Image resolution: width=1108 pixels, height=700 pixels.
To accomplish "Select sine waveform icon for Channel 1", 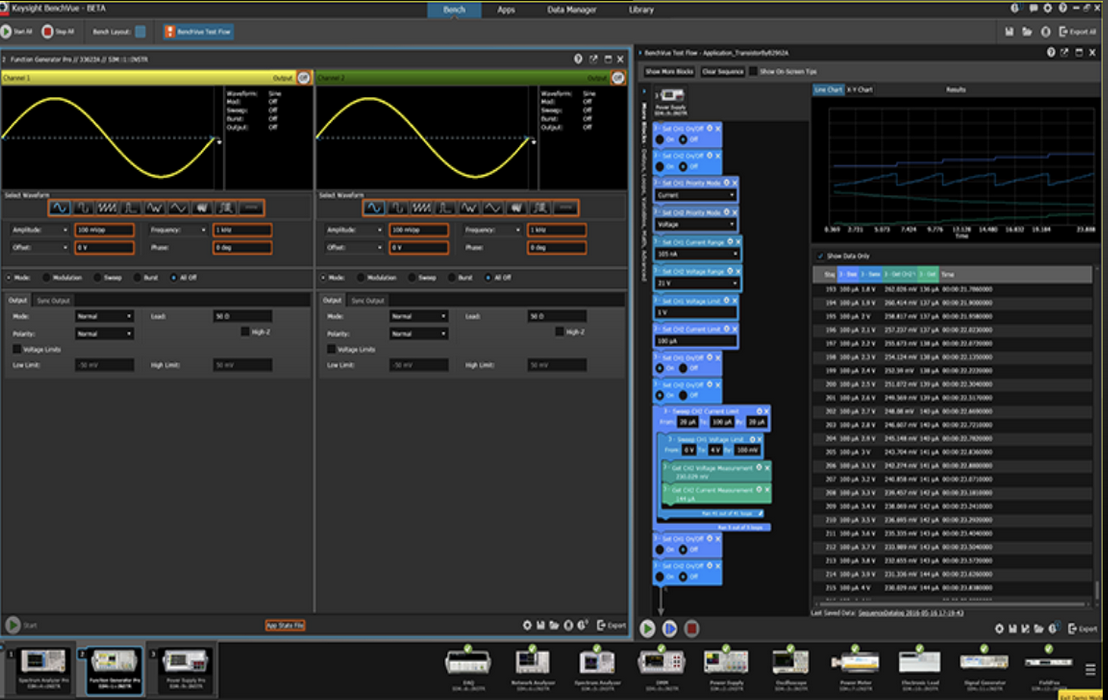I will pos(60,207).
